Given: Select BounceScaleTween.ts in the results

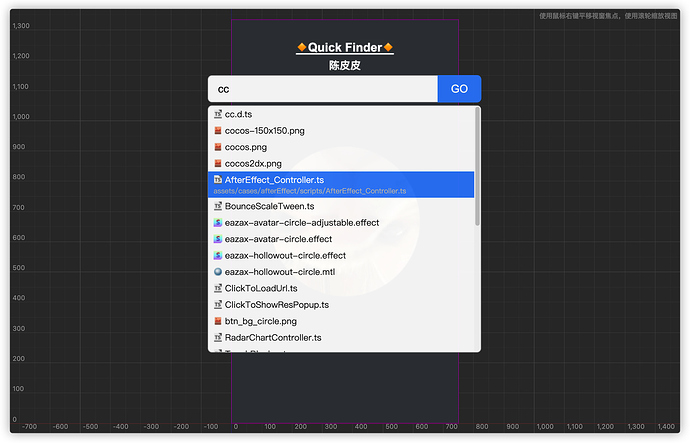Looking at the screenshot, I should click(x=341, y=206).
